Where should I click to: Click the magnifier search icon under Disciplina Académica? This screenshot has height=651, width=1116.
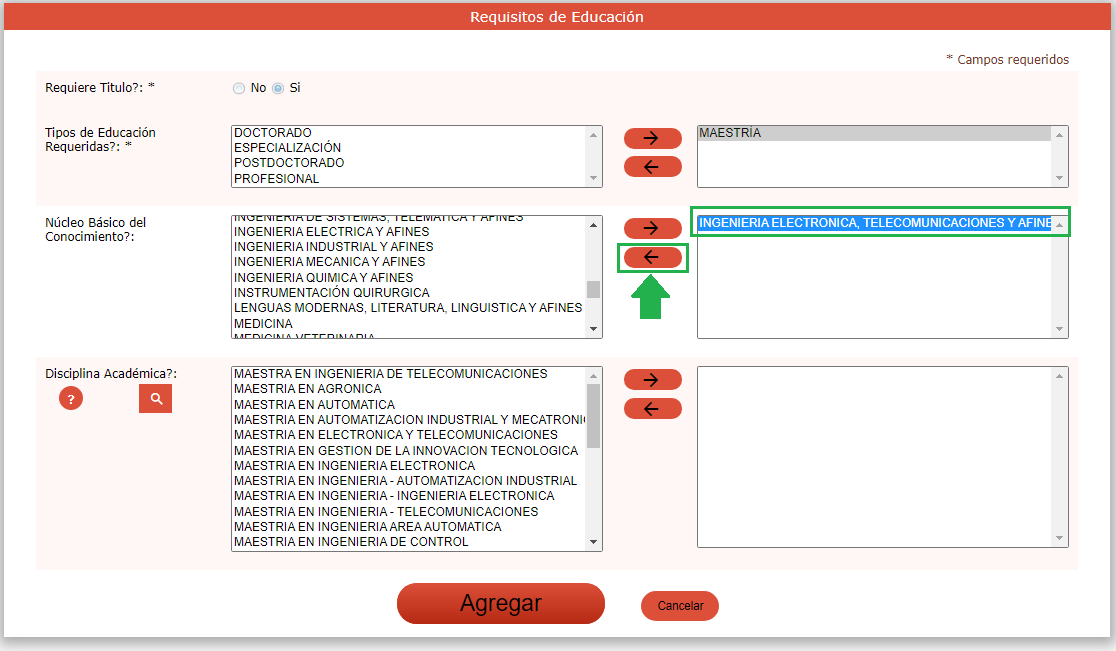(x=155, y=399)
